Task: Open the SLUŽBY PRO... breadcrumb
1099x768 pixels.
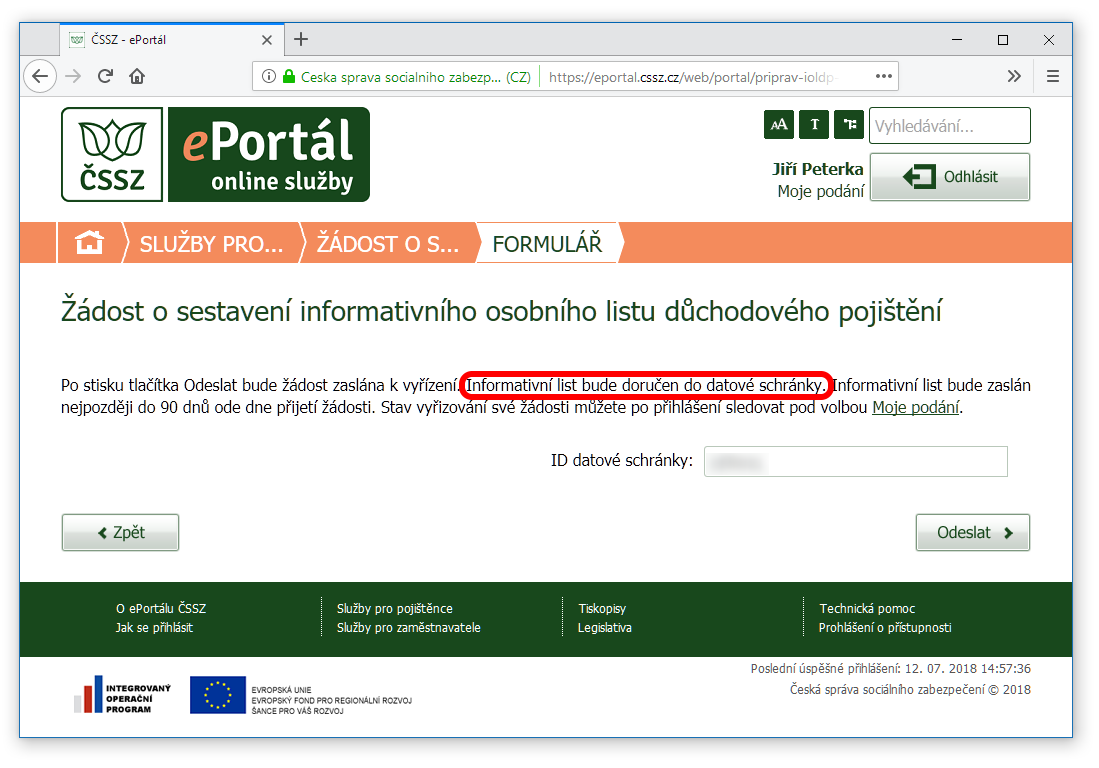Action: tap(211, 244)
